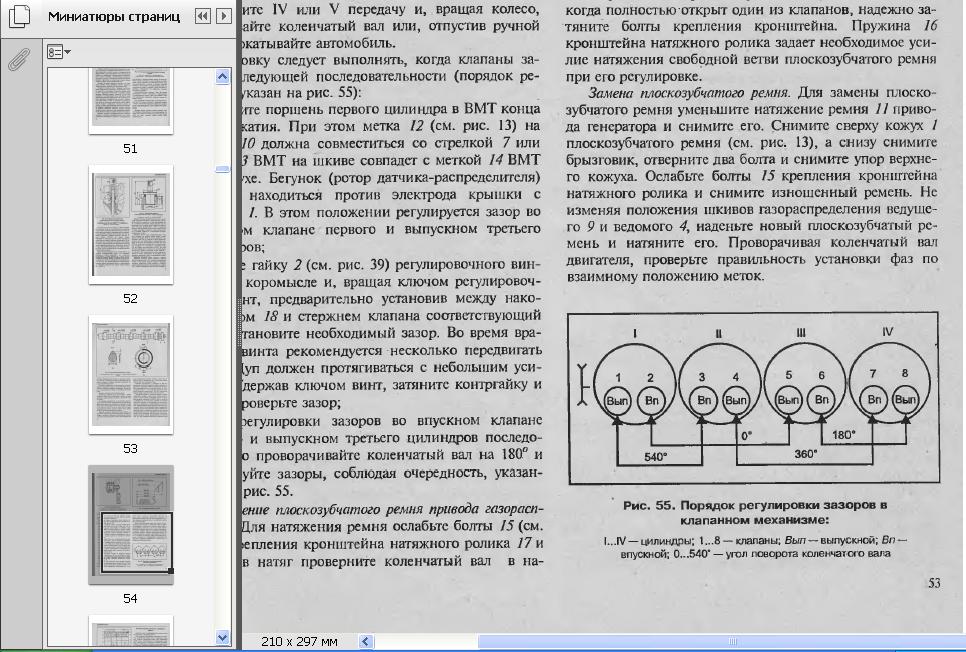Open the thumbnails options dropdown menu
The image size is (966, 652).
click(x=60, y=52)
